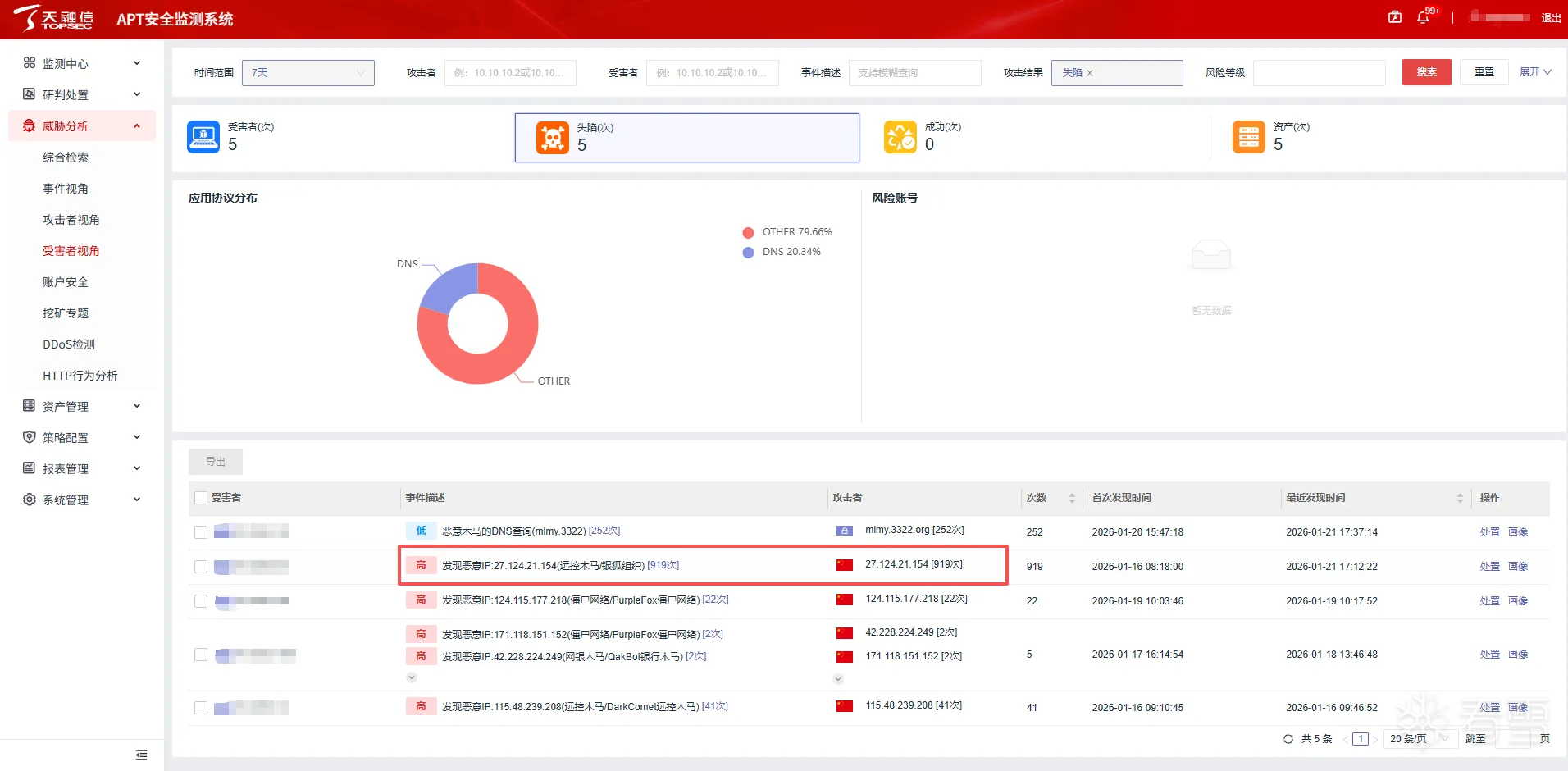Open 事件视角 in the sidebar

tap(66, 189)
